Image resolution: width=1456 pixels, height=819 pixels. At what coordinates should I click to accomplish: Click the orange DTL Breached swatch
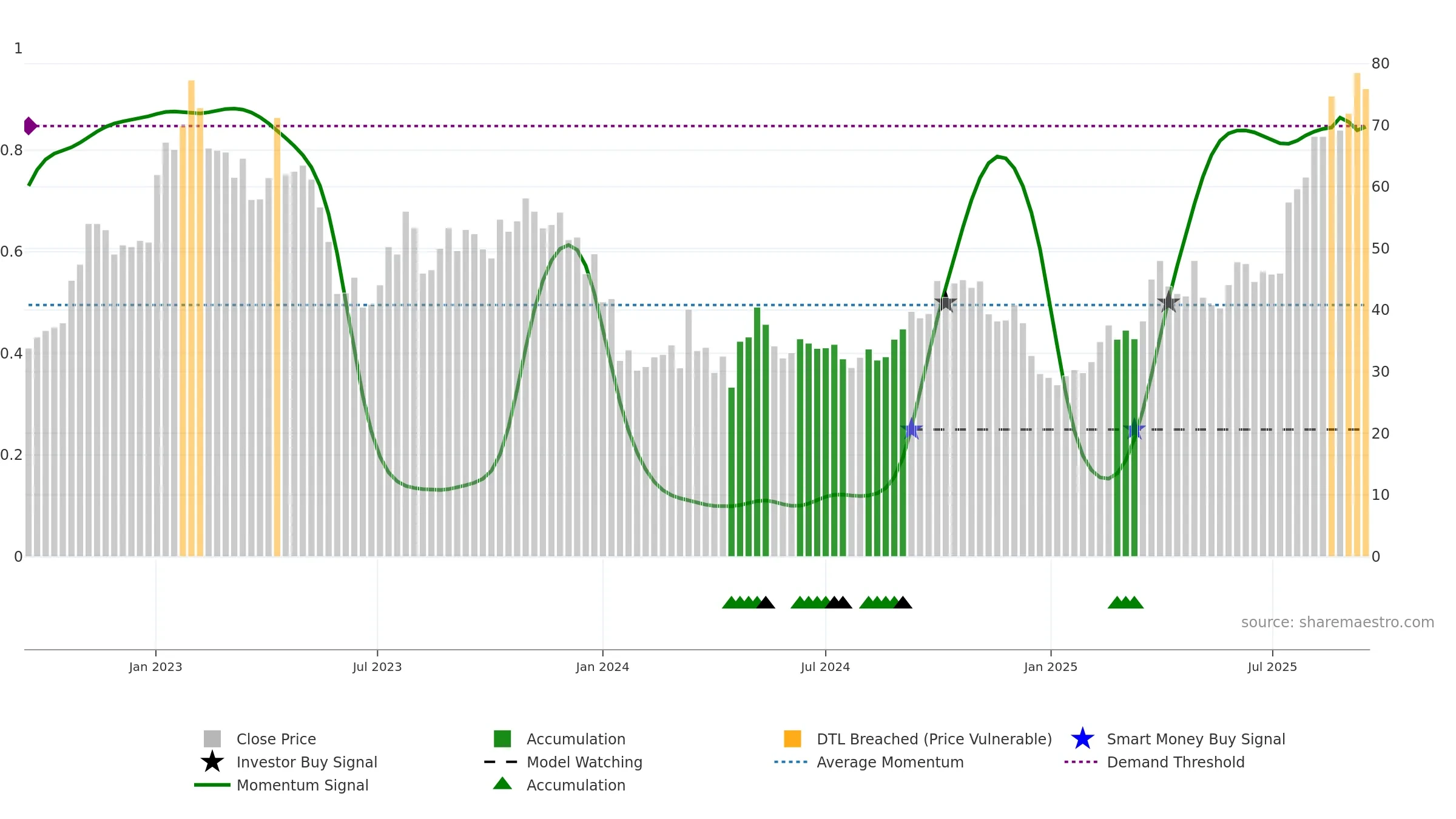[x=792, y=738]
